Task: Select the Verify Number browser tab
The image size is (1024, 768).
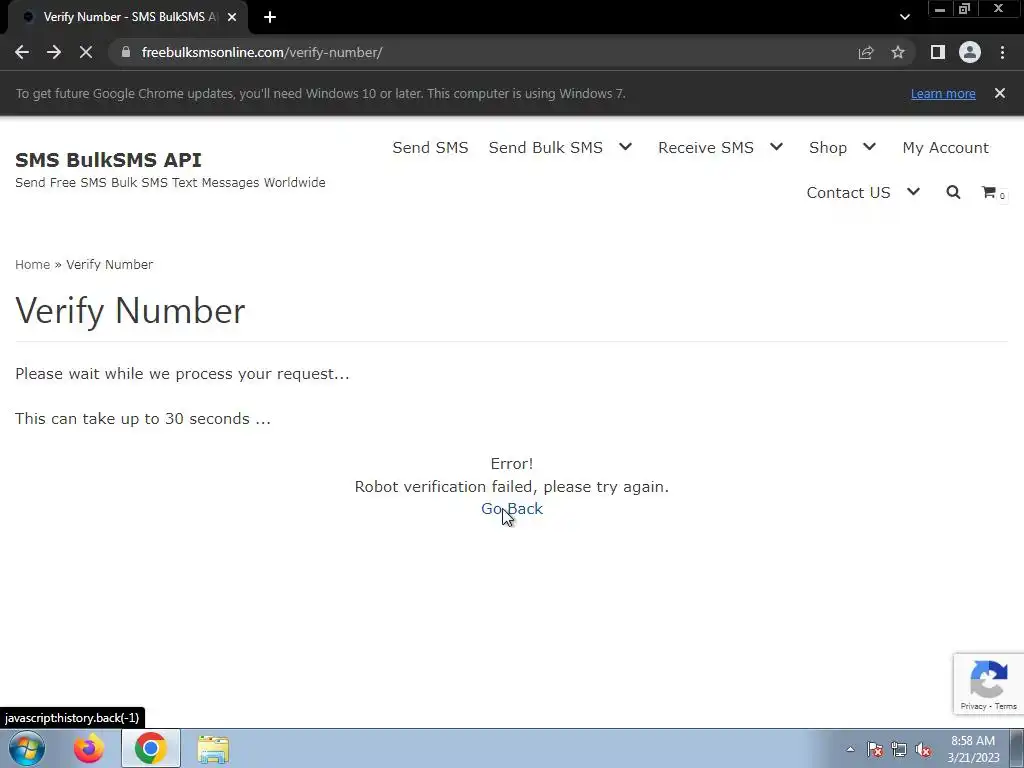Action: click(x=129, y=17)
